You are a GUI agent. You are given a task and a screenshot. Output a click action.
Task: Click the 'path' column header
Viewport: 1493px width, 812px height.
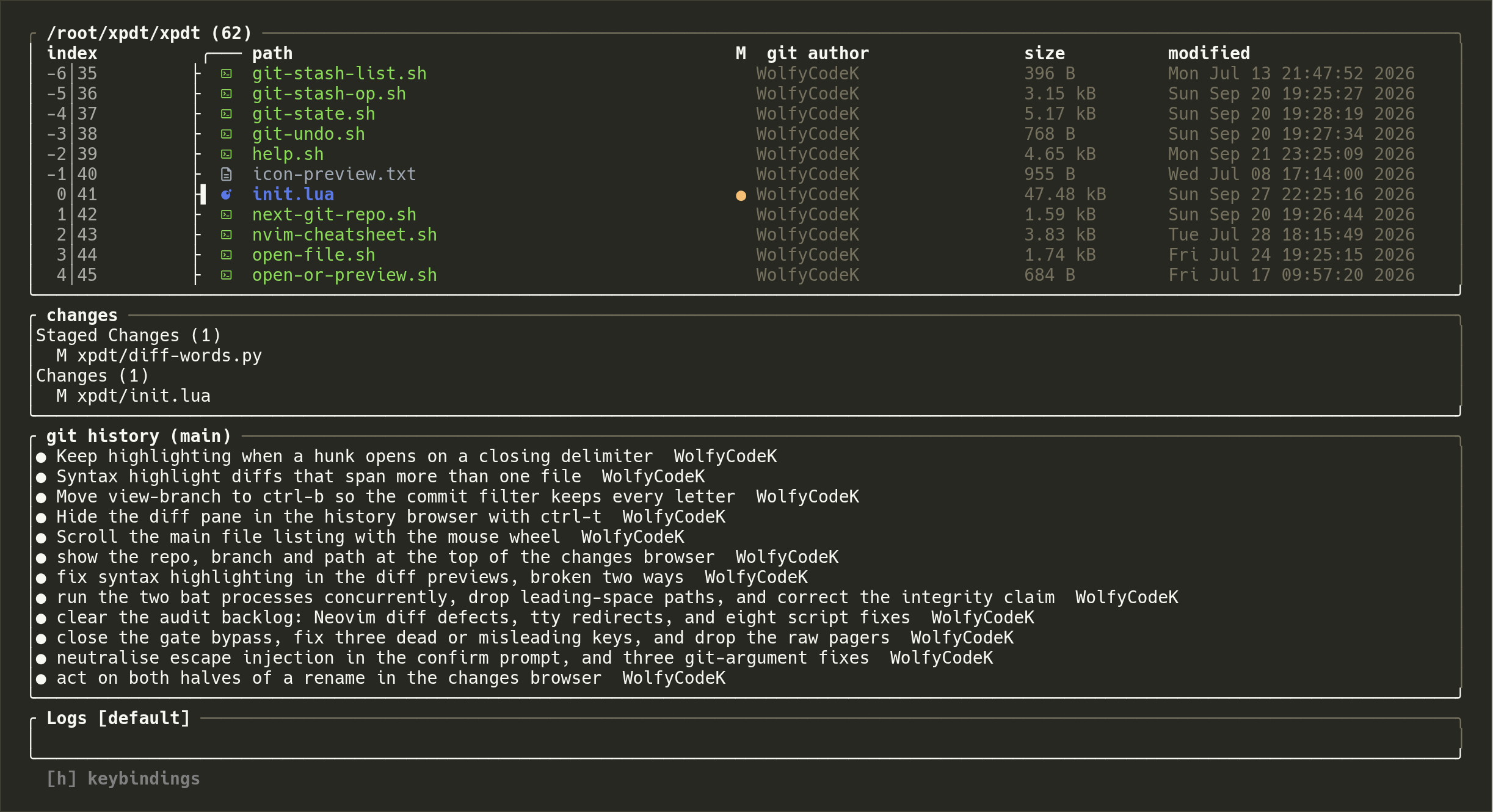click(x=272, y=54)
